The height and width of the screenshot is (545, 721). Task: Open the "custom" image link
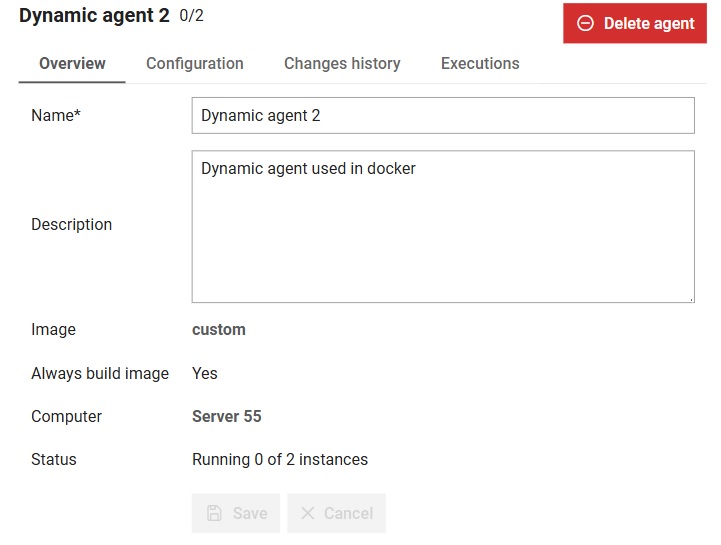(219, 330)
